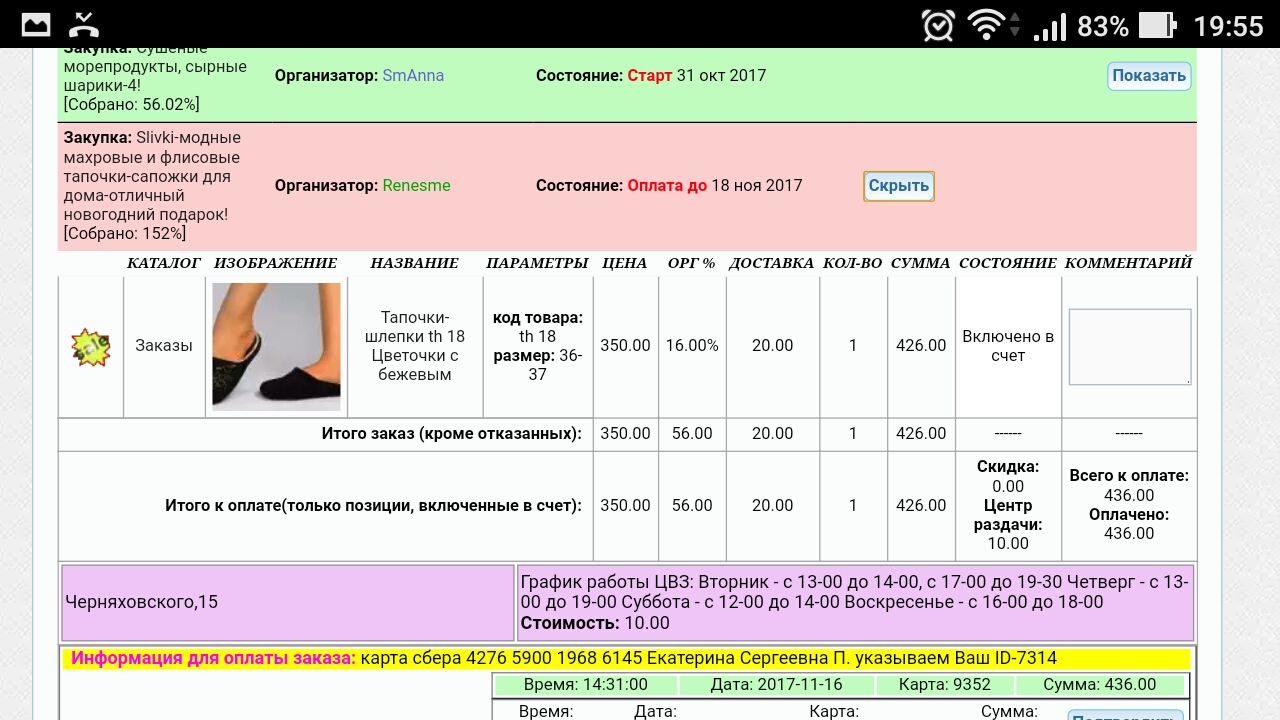Select the 16.00% organizer fee cell
Screen dimensions: 1280x720
point(692,346)
